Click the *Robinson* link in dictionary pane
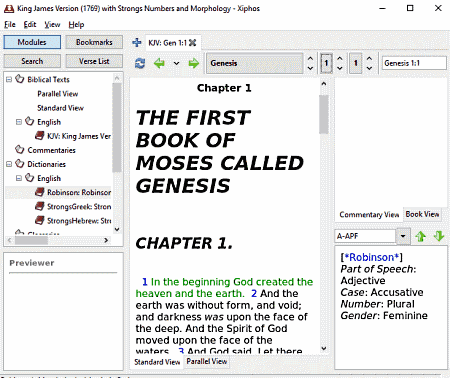450x378 pixels. point(372,257)
